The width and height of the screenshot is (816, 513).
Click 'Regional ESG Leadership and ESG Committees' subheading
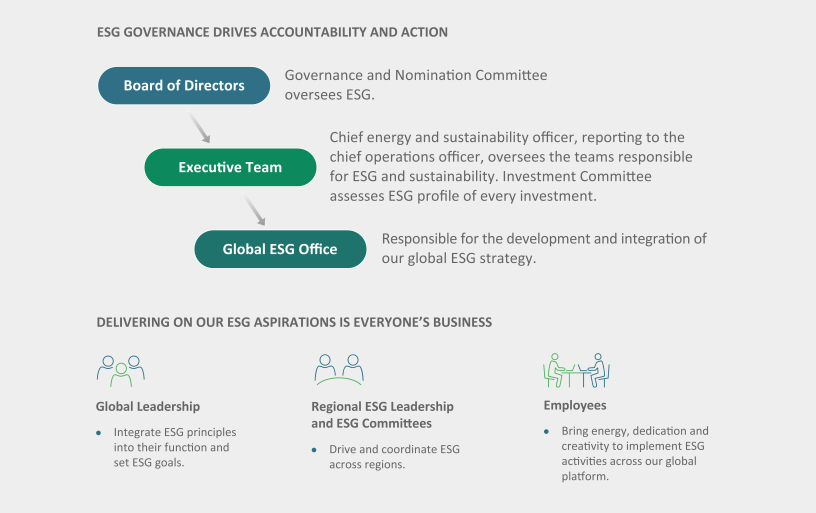coord(382,415)
